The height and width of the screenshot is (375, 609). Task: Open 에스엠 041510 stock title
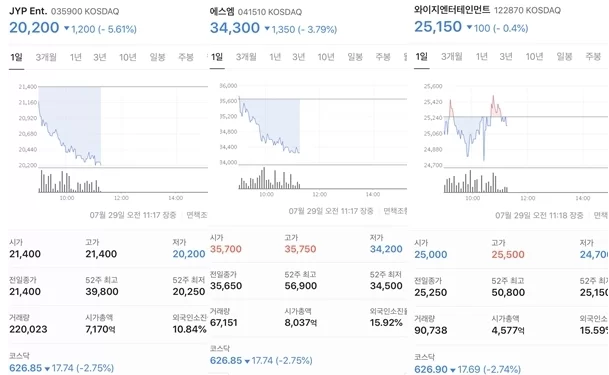pos(256,12)
